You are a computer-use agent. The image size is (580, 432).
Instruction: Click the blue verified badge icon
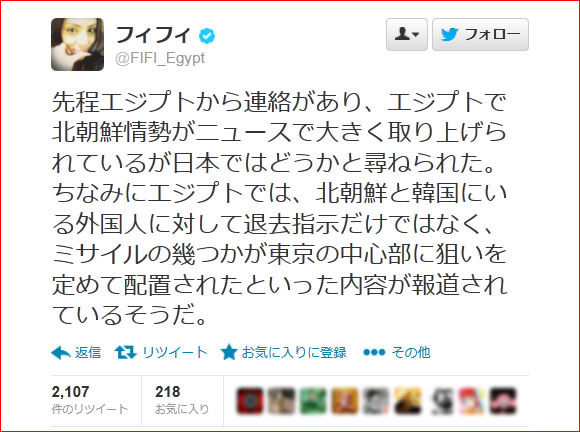pos(207,36)
